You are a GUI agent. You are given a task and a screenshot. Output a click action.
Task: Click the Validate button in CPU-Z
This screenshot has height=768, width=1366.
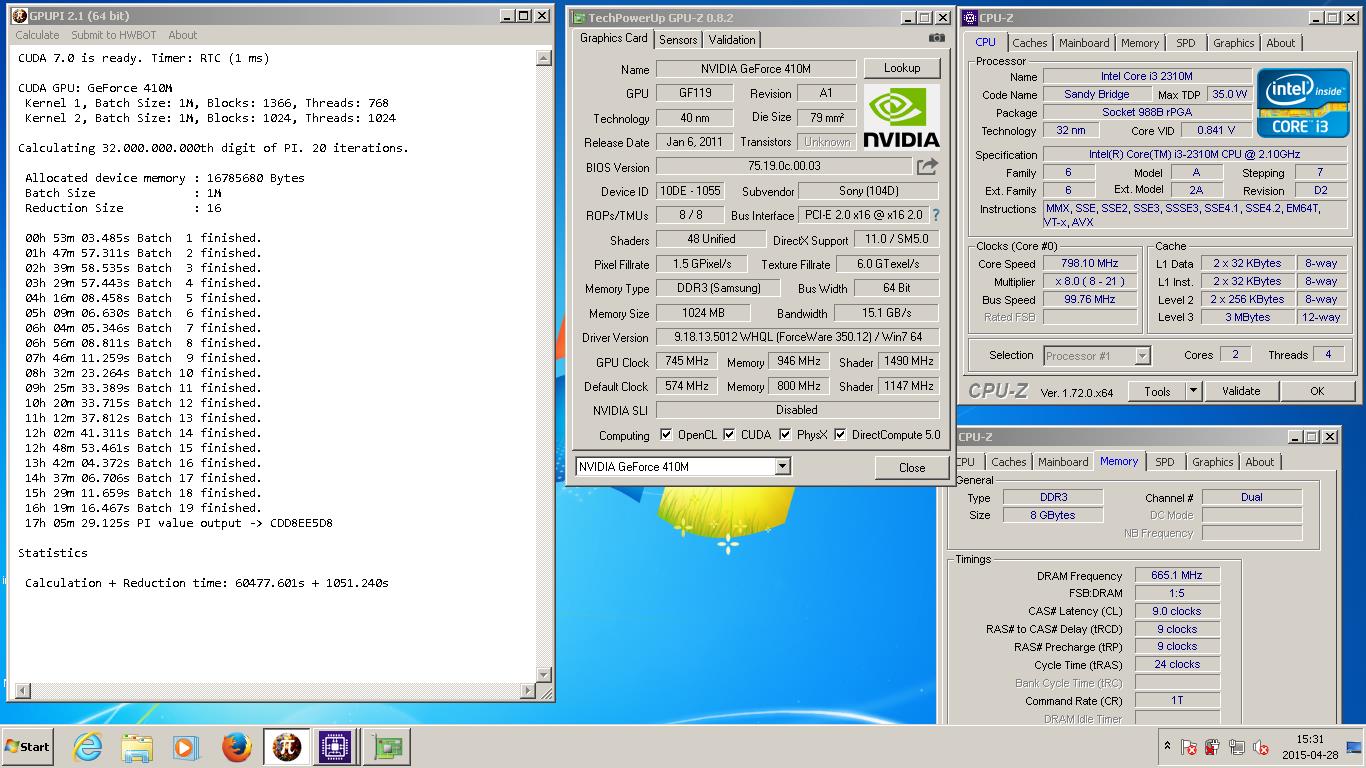coord(1241,391)
